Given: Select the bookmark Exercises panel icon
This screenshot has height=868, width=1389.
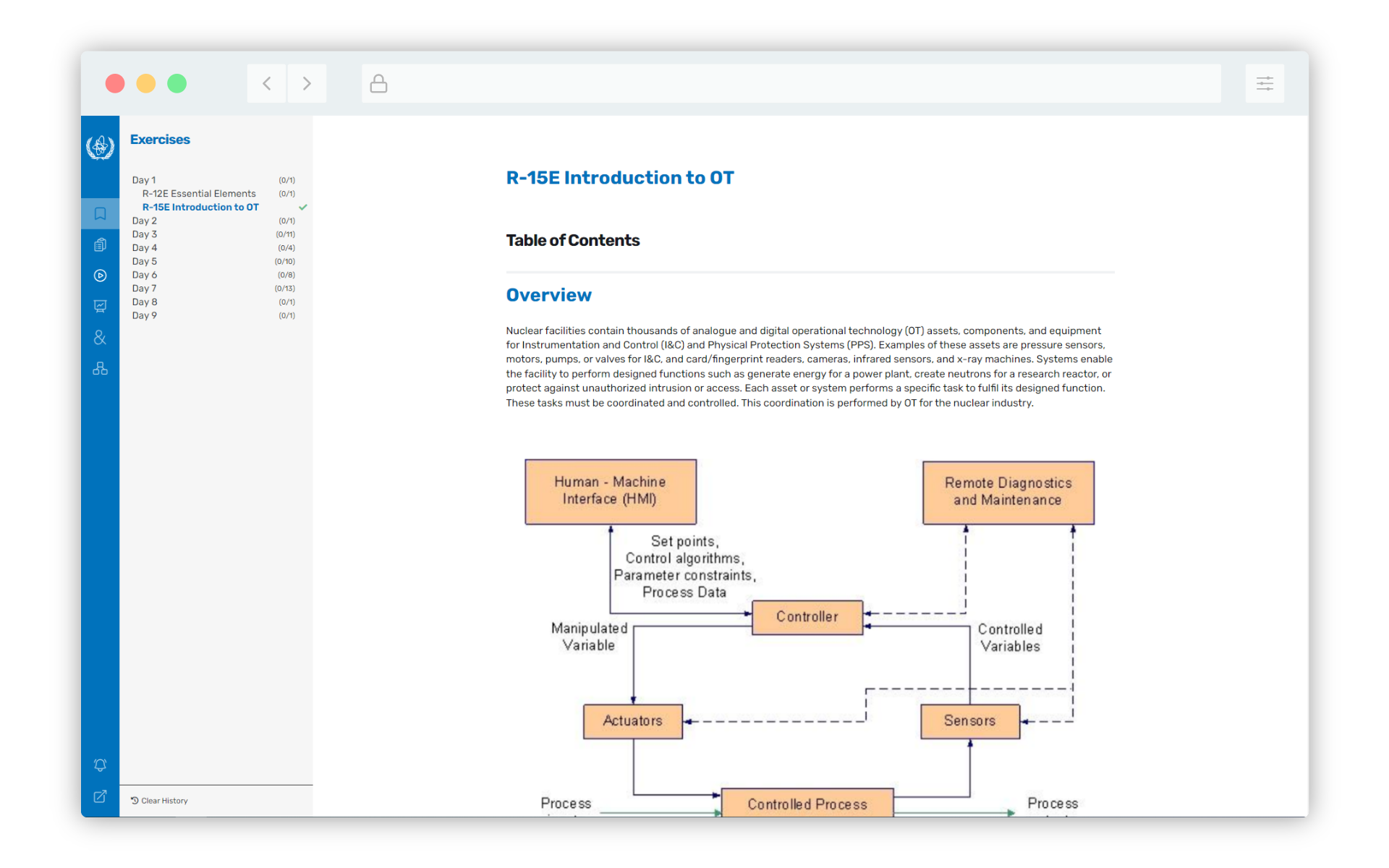Looking at the screenshot, I should (100, 213).
